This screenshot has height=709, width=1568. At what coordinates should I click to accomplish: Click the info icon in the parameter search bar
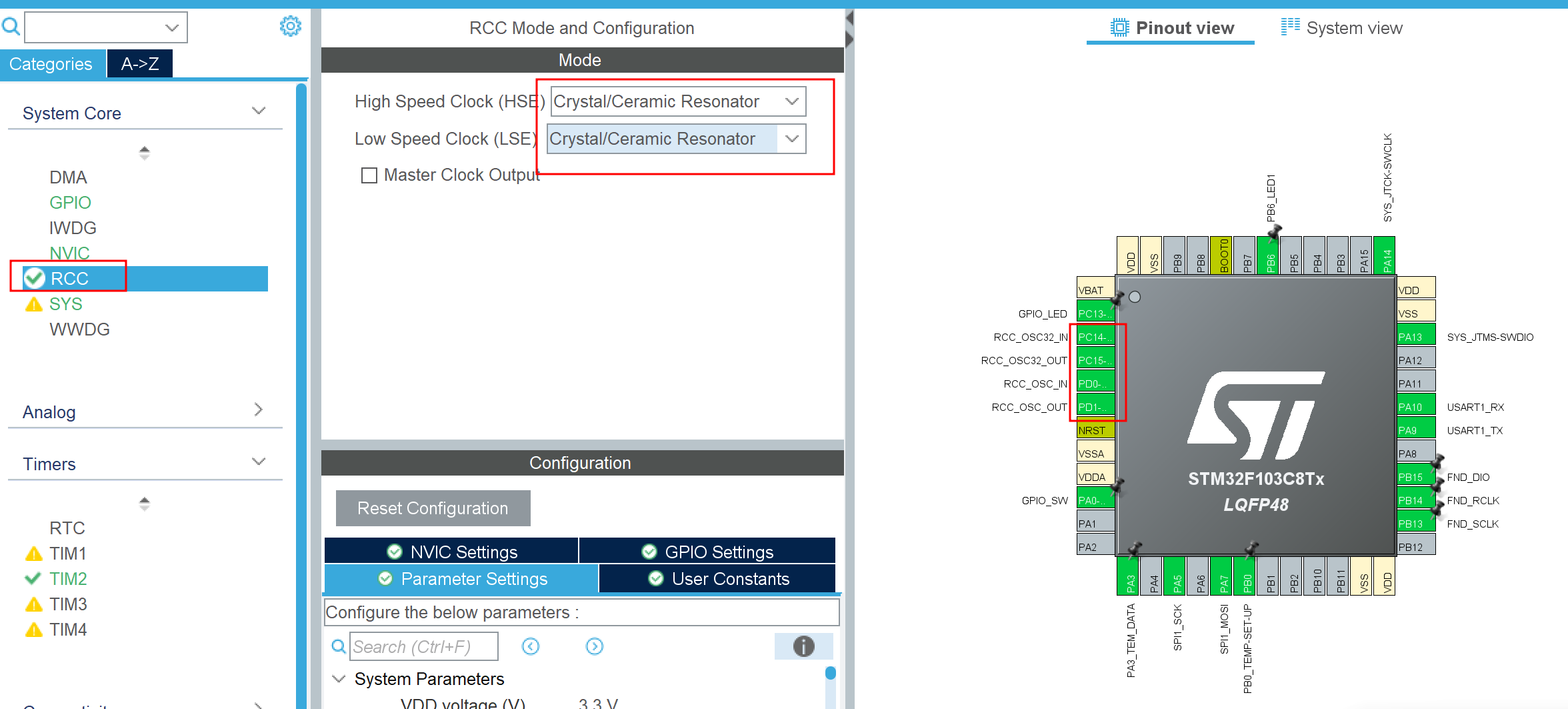(x=803, y=646)
